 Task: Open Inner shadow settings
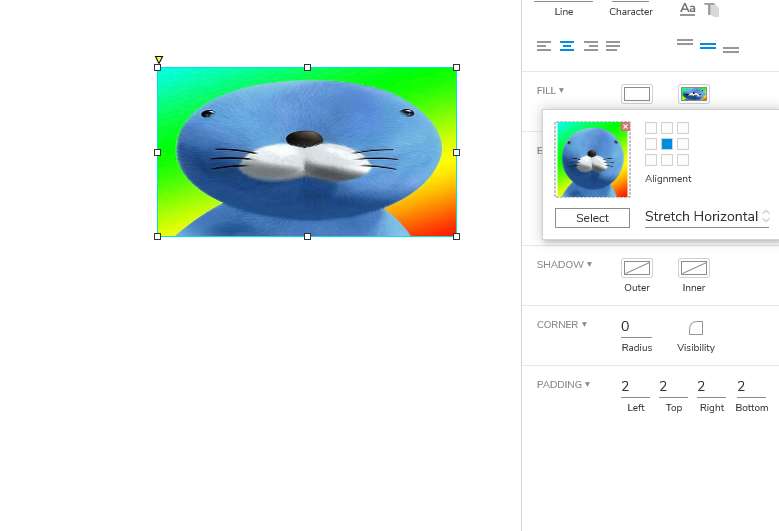694,268
